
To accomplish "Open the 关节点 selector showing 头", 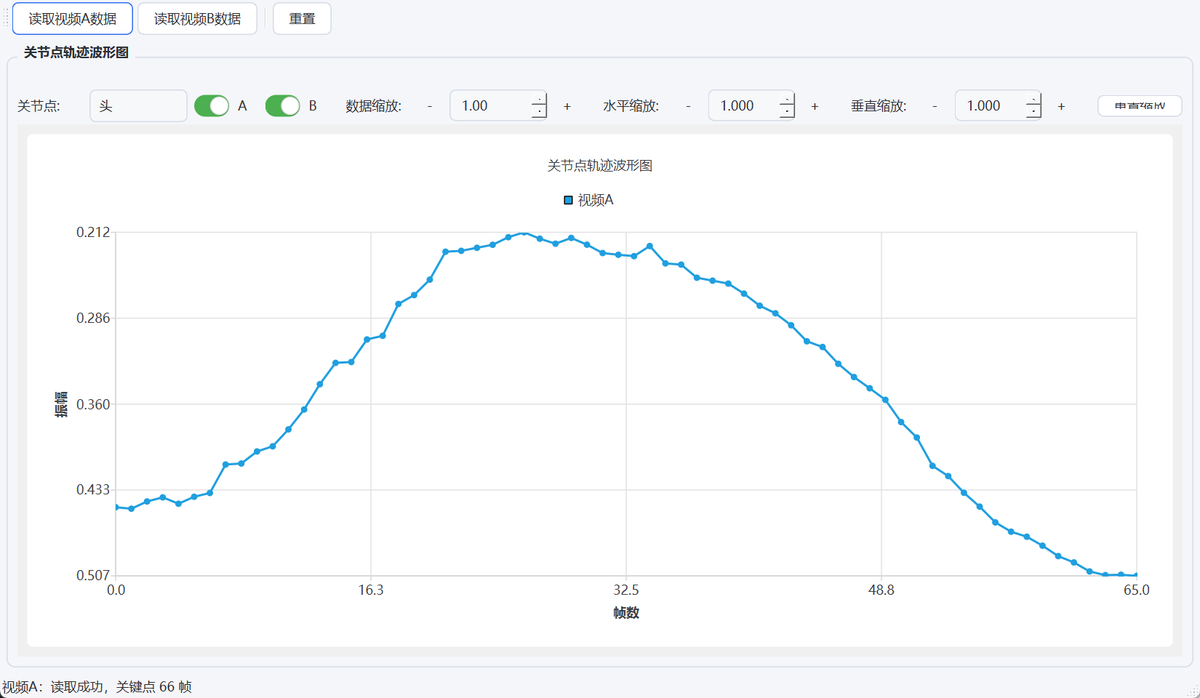I will [138, 105].
